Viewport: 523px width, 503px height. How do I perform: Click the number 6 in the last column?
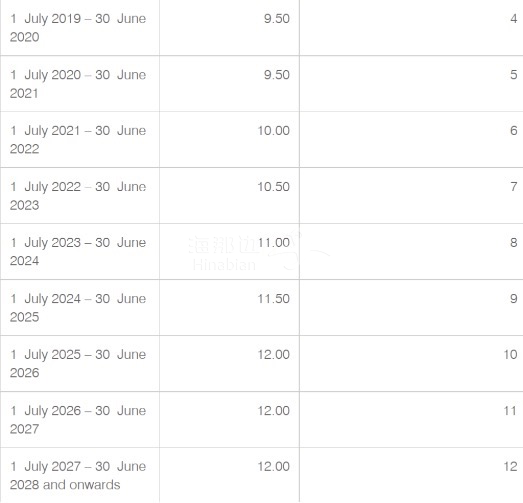click(514, 130)
